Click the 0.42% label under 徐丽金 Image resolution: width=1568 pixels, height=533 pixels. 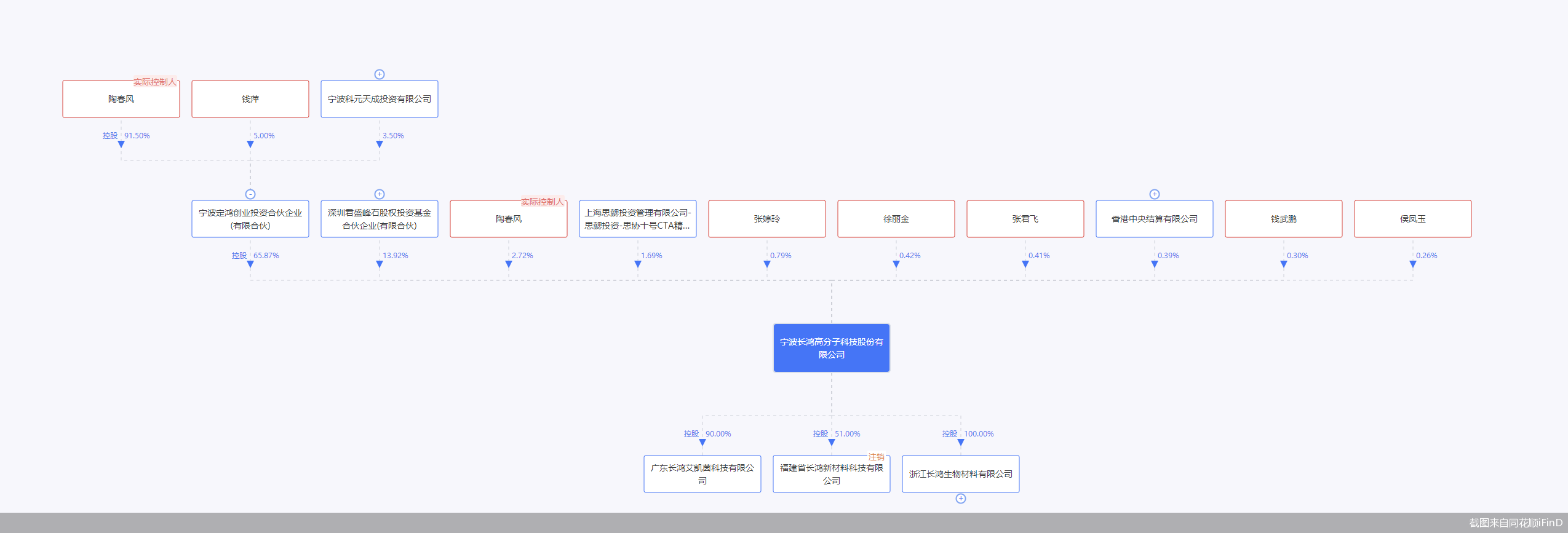click(x=910, y=256)
